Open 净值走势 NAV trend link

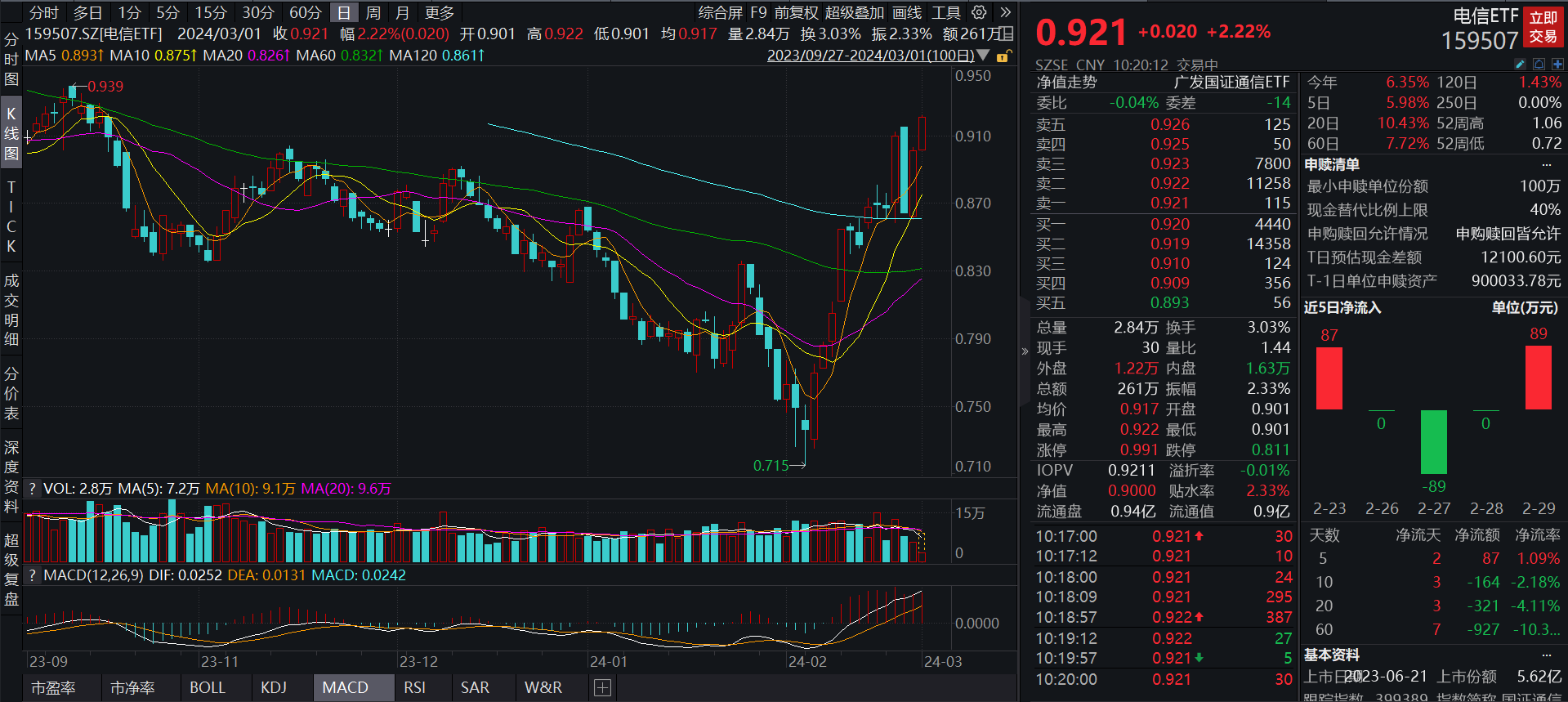[1066, 83]
